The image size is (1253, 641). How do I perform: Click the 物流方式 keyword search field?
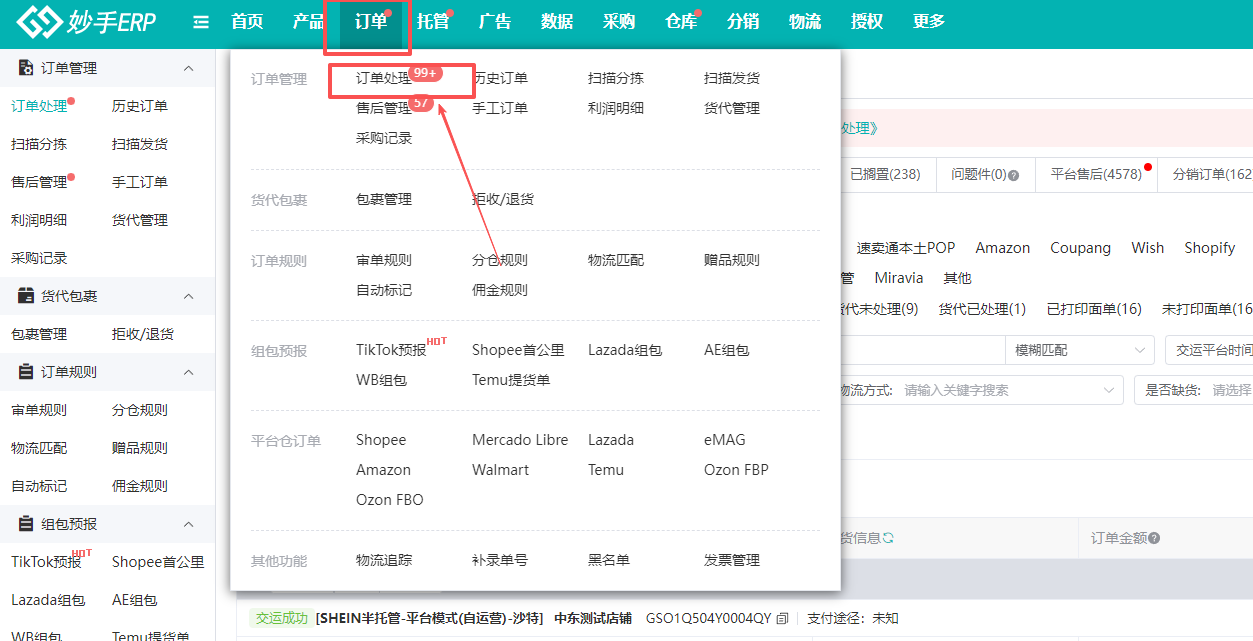1000,391
